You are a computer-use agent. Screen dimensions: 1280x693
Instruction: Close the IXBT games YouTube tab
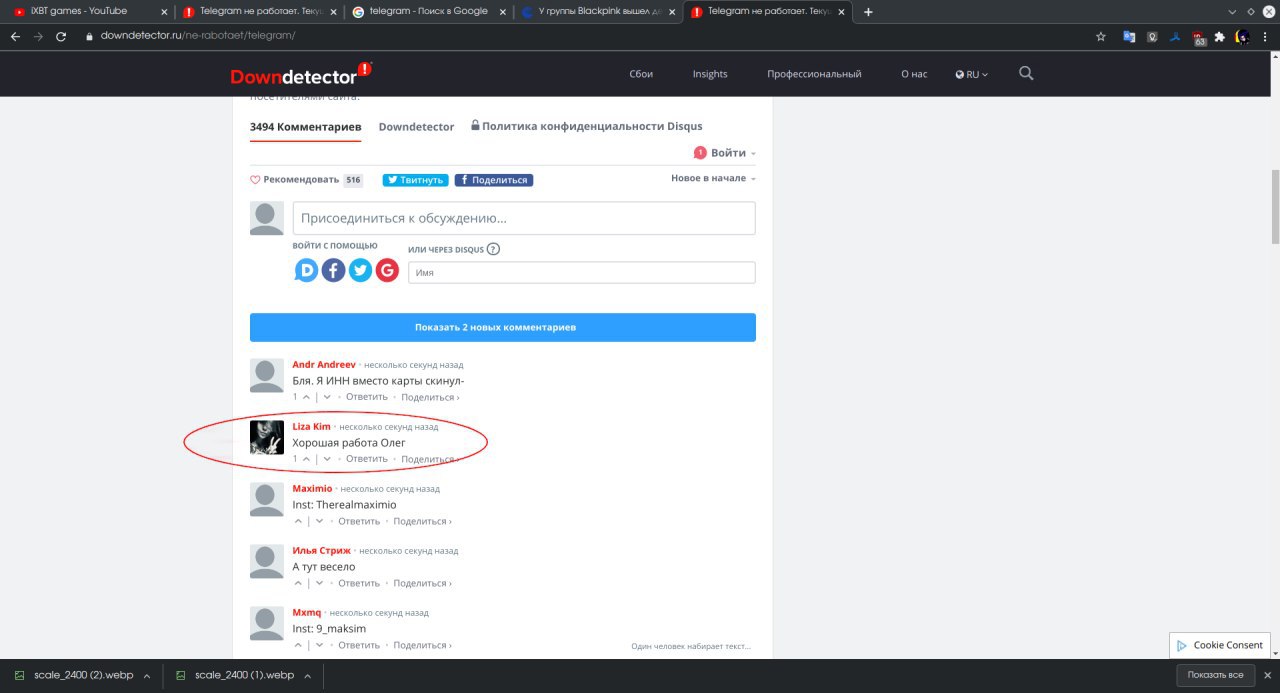[163, 12]
